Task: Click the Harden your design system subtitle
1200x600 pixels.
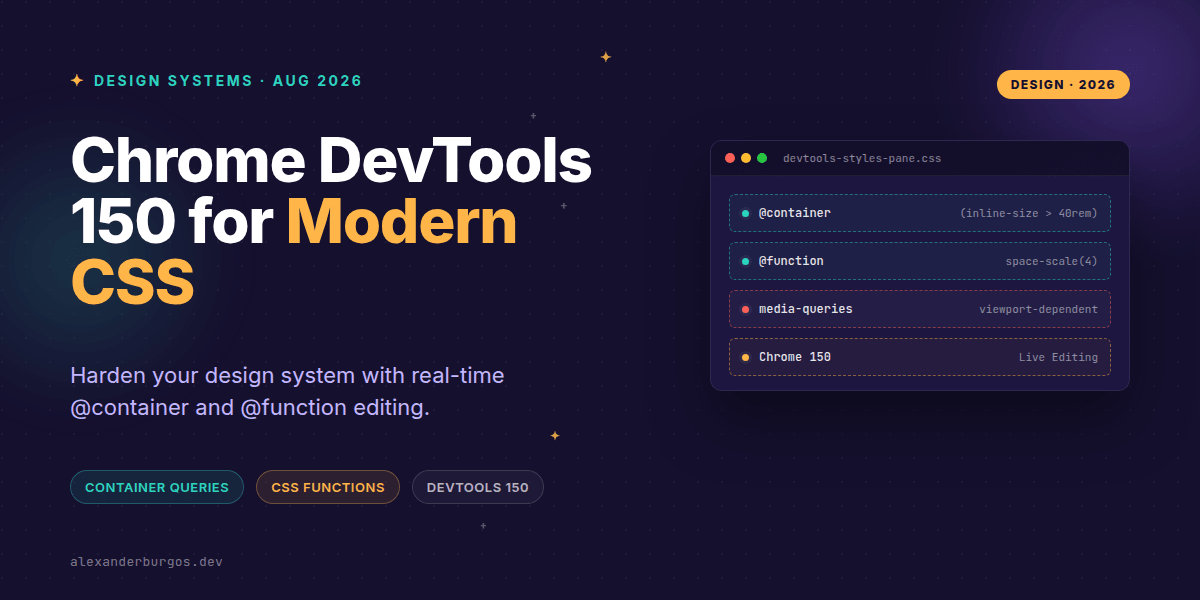Action: [x=287, y=392]
